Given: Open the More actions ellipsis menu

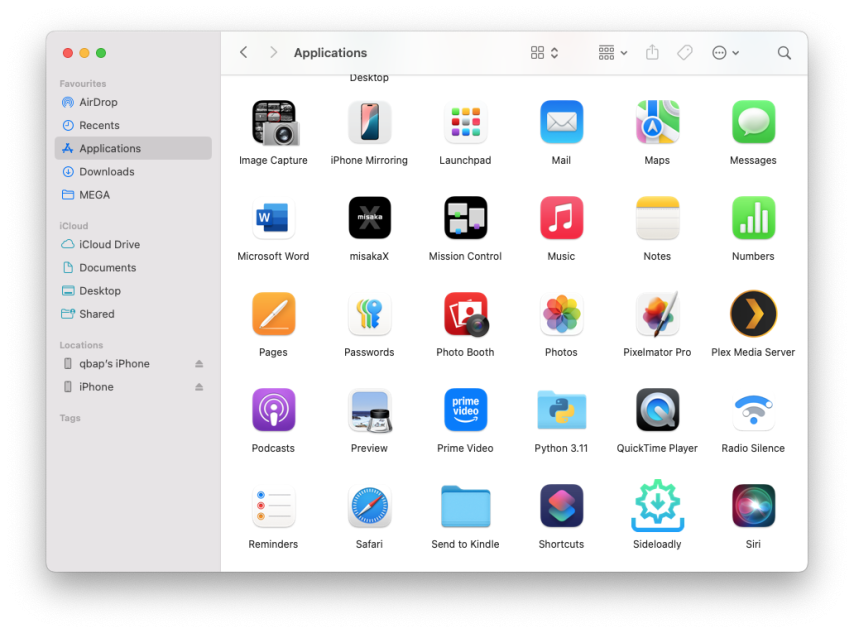Looking at the screenshot, I should coord(725,52).
